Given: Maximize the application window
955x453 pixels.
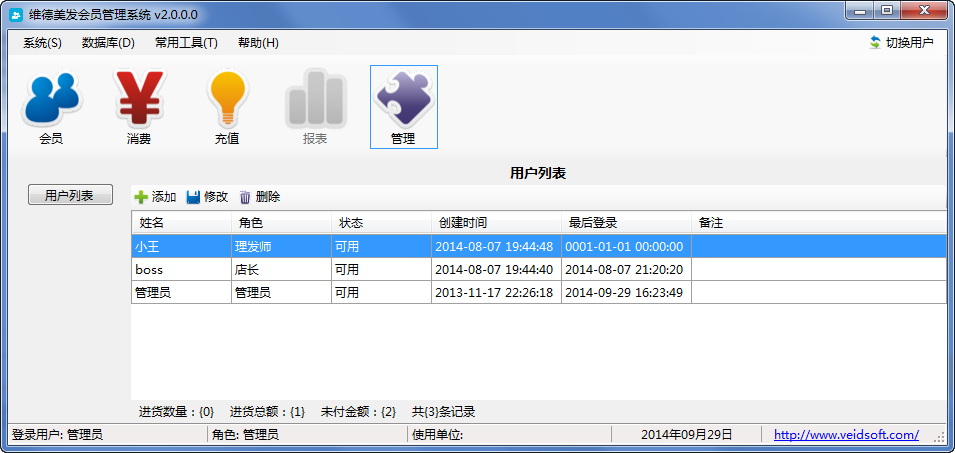Looking at the screenshot, I should pos(888,10).
